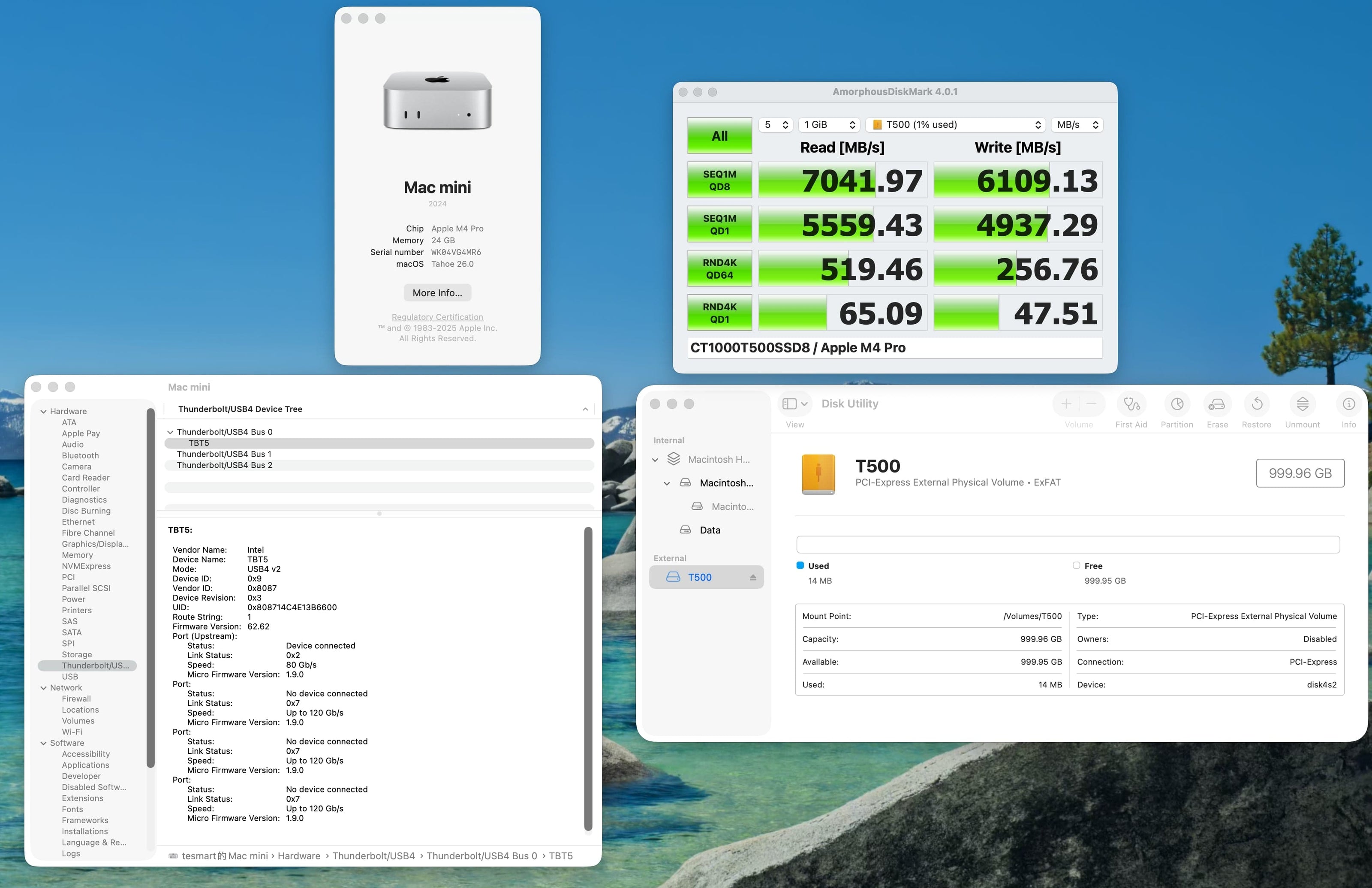Screen dimensions: 1372x888
Task: Click the Unmount toolbar icon
Action: pos(1302,404)
